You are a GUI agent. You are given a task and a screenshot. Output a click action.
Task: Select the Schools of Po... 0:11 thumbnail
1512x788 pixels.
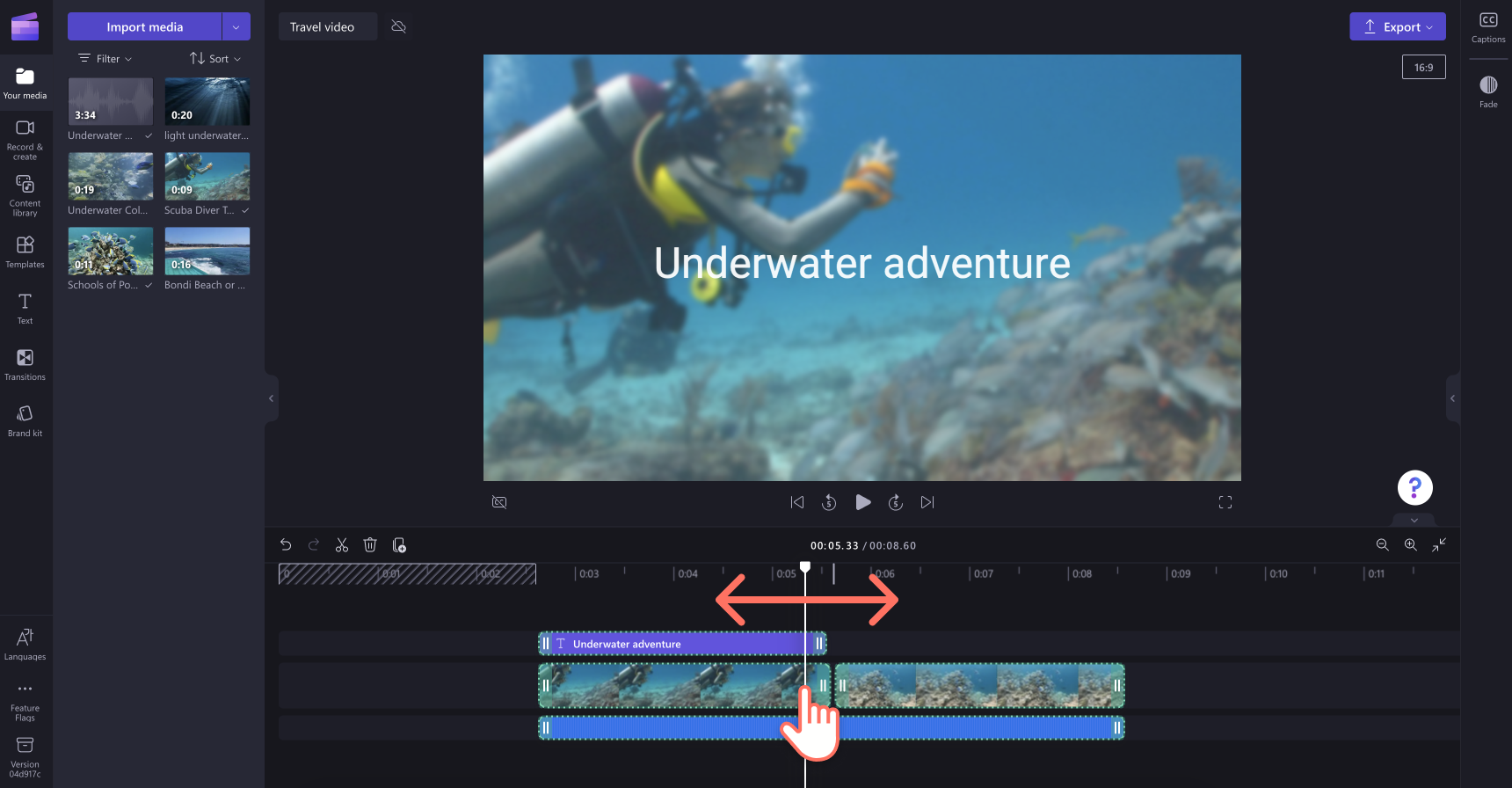[x=111, y=251]
